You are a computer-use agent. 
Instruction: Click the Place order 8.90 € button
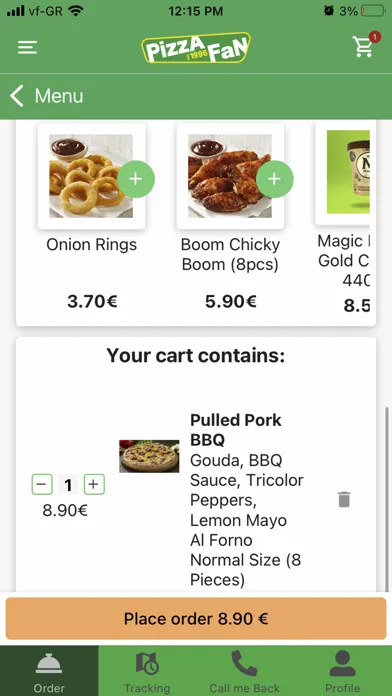pyautogui.click(x=196, y=619)
